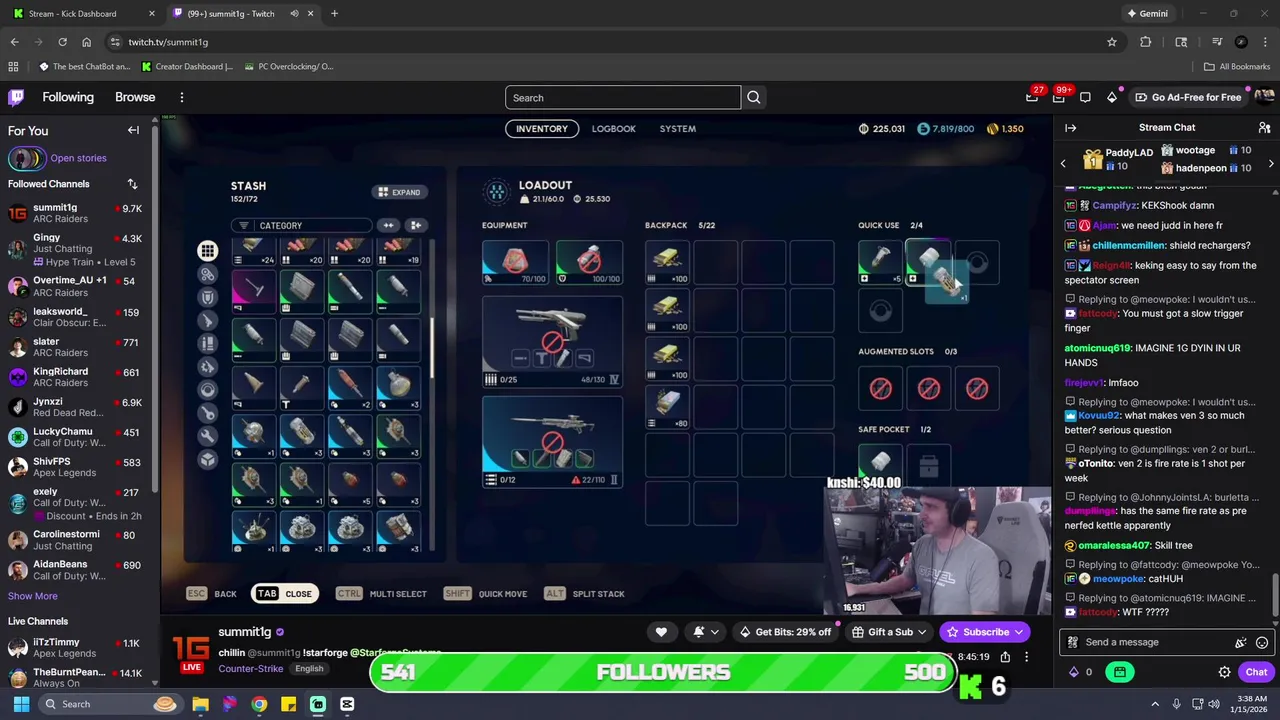Mute audio on the summit1g Twitch tab
The image size is (1280, 720).
tap(294, 13)
